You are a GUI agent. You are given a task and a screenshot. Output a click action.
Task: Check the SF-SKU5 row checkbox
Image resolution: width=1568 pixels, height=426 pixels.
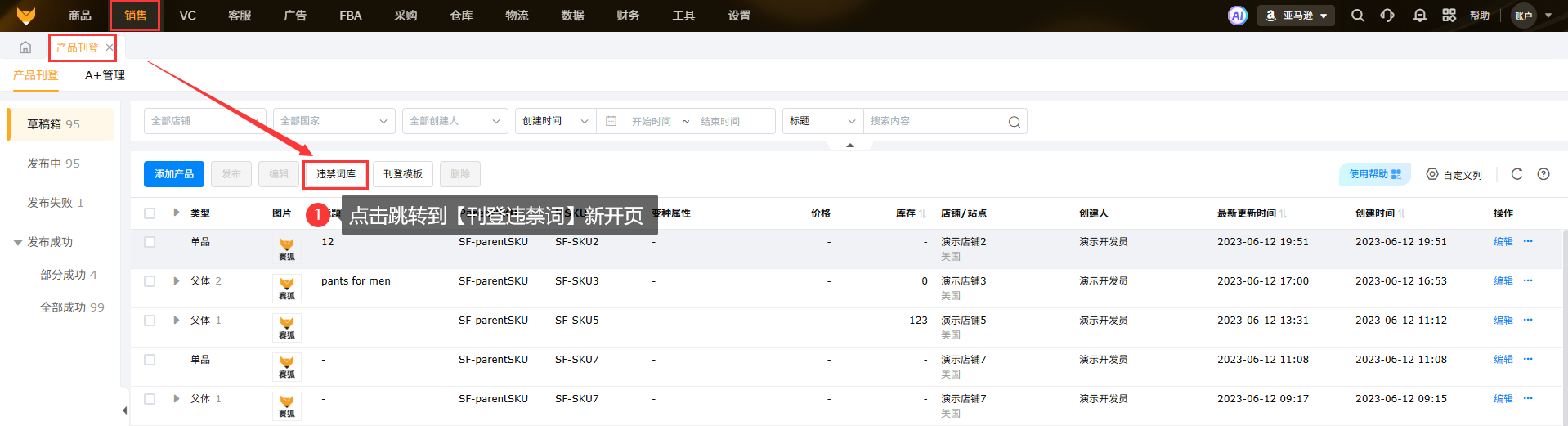150,321
